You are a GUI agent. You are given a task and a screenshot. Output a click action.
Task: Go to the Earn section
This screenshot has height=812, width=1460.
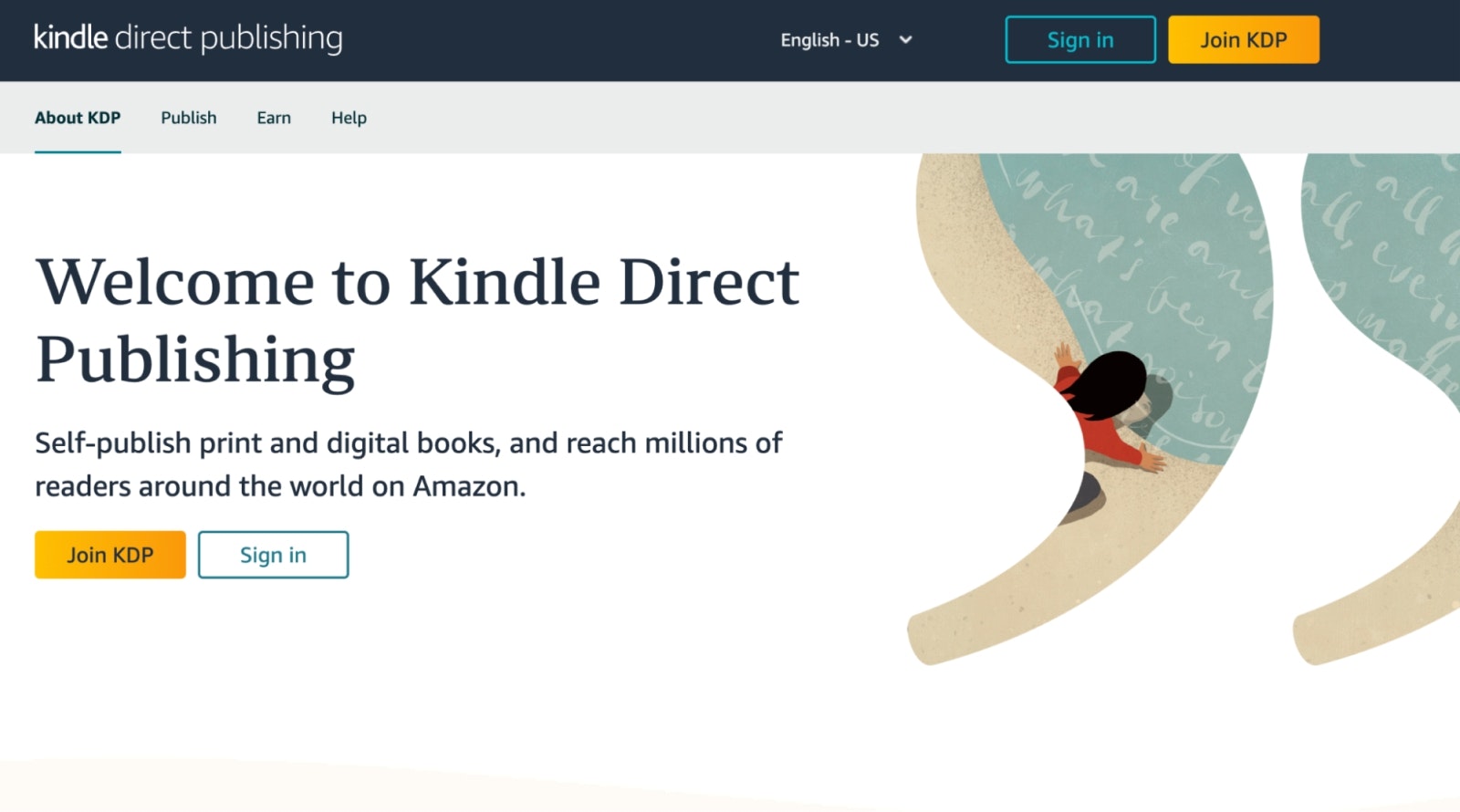pos(274,118)
